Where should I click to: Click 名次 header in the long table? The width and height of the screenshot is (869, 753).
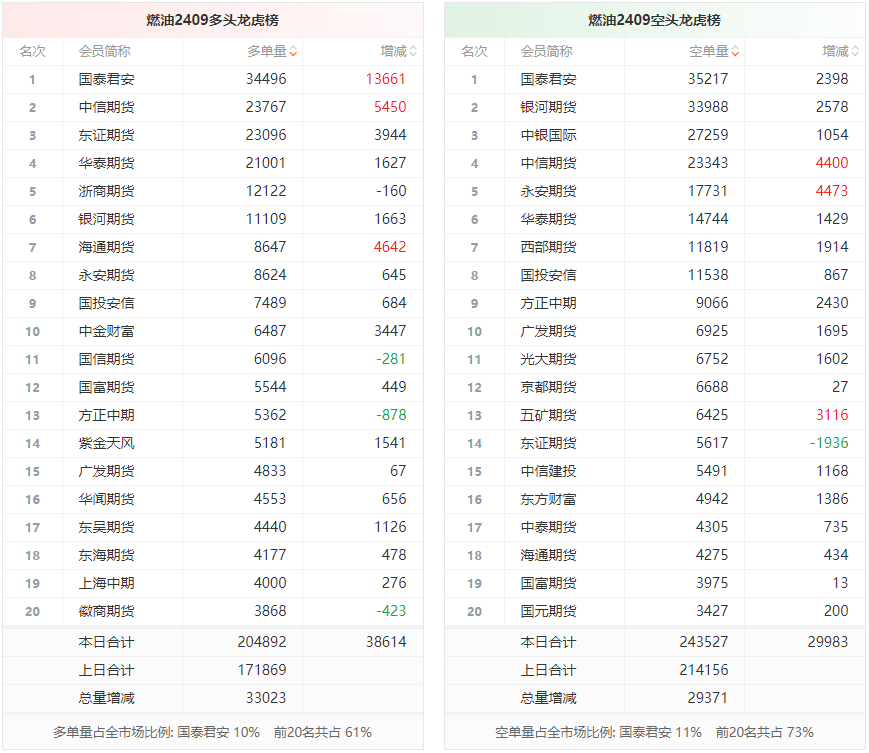32,52
